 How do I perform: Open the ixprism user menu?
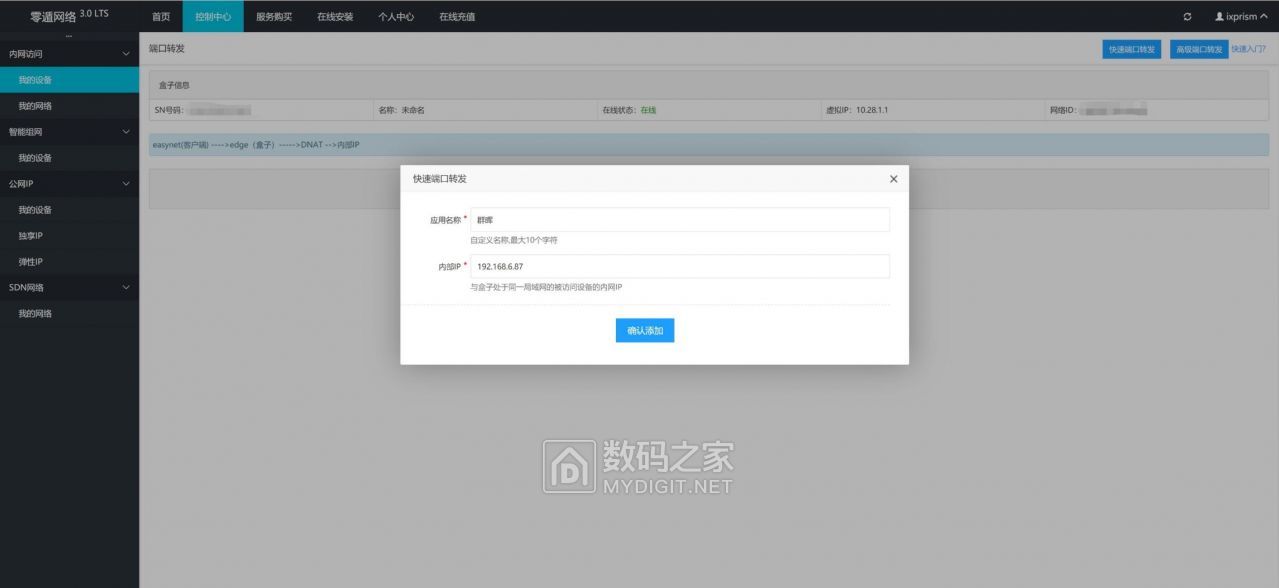click(1240, 17)
